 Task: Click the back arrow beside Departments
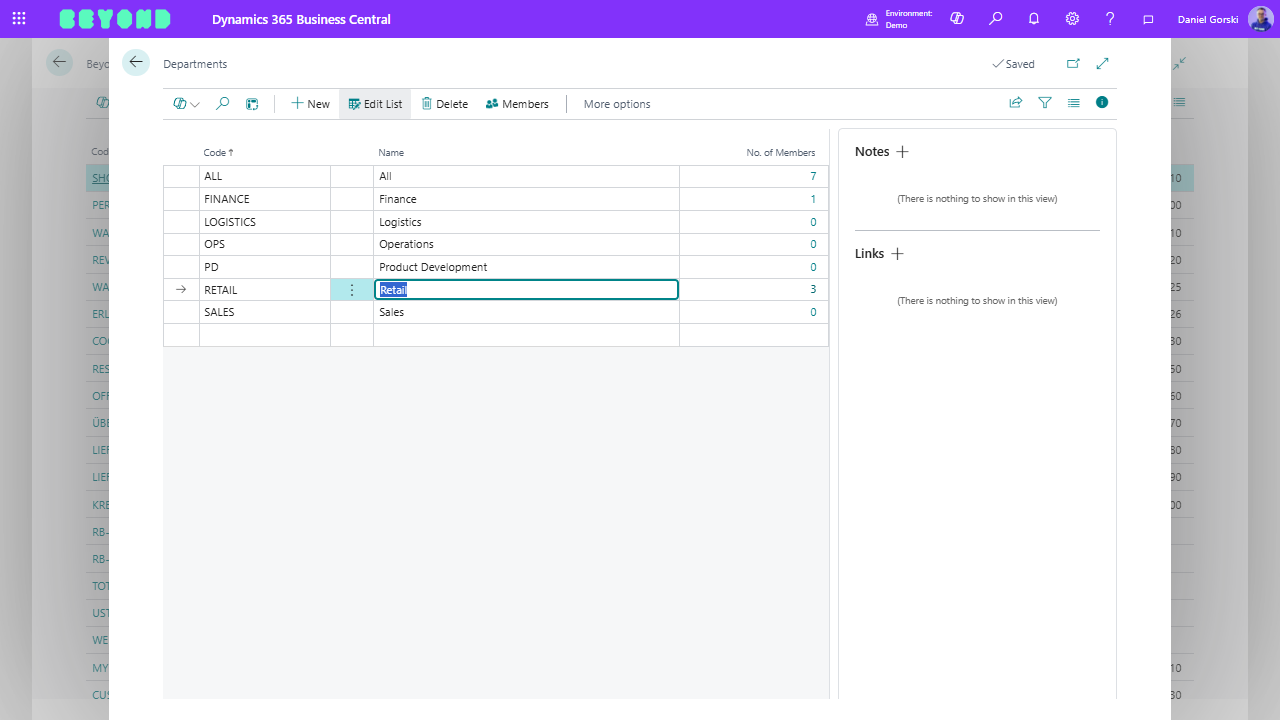pyautogui.click(x=136, y=63)
